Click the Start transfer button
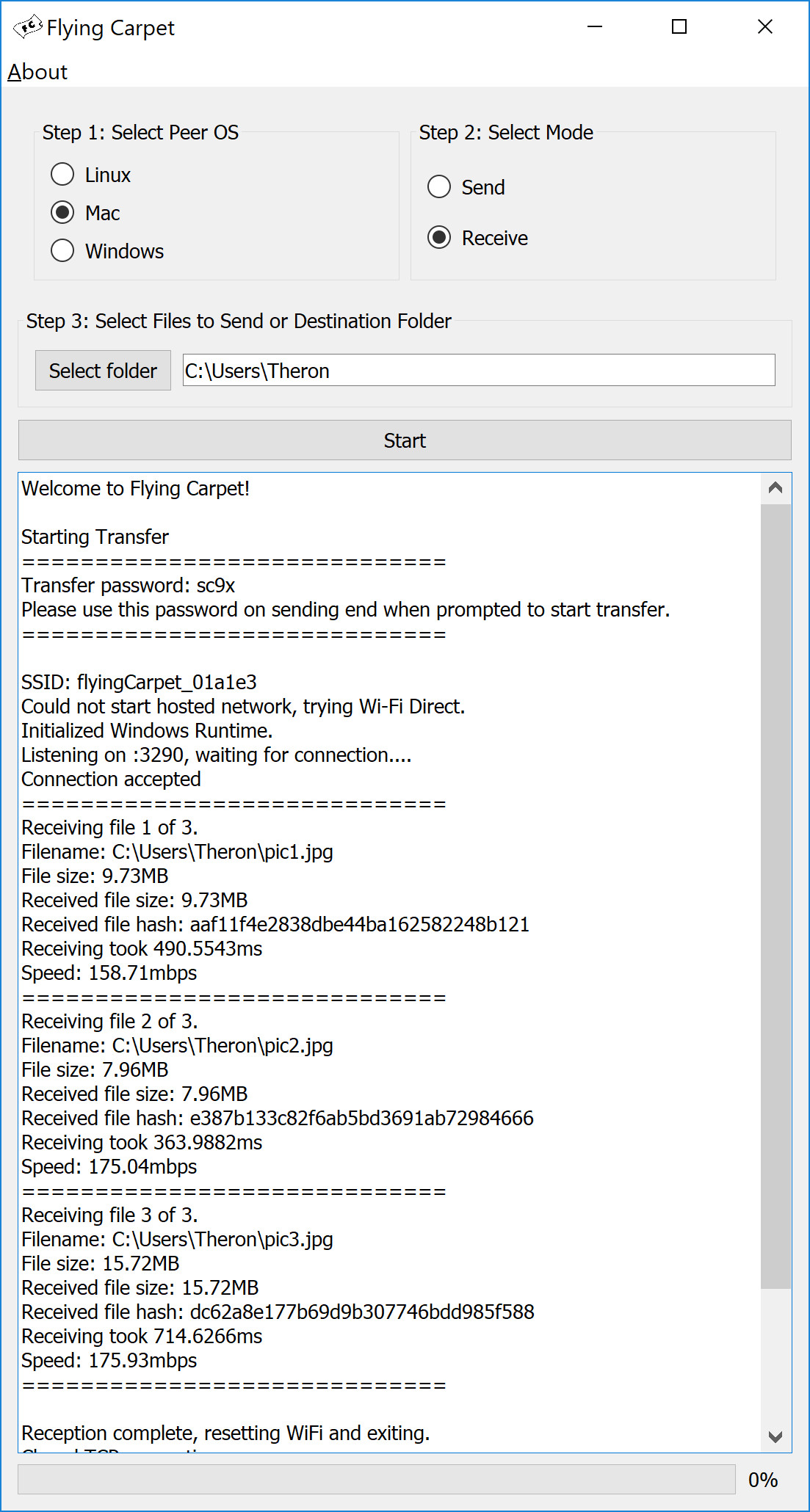This screenshot has width=810, height=1512. [405, 440]
